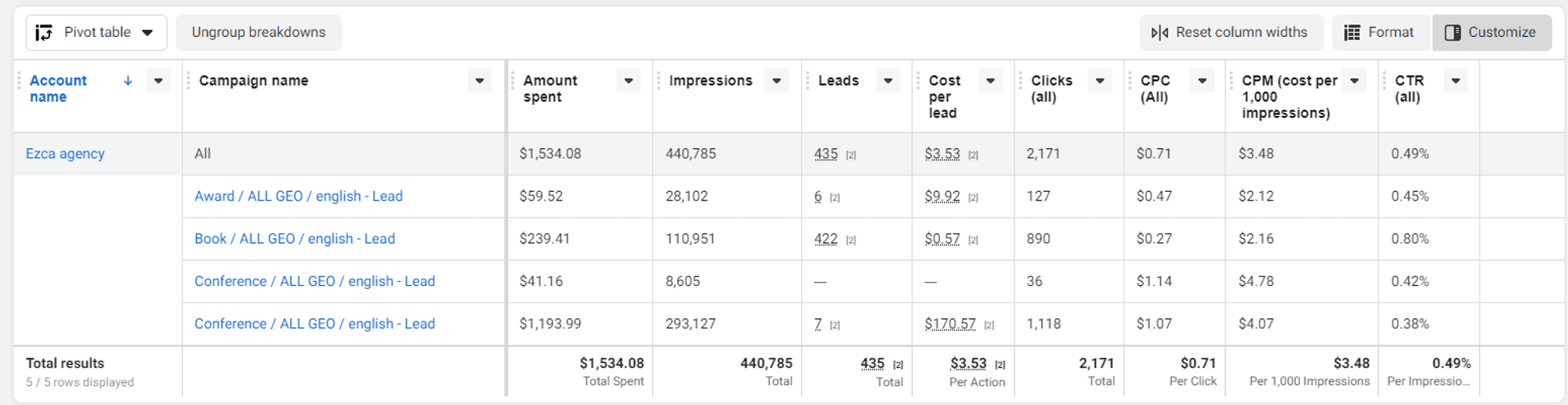Click the 110,951 impressions cell

click(x=727, y=239)
